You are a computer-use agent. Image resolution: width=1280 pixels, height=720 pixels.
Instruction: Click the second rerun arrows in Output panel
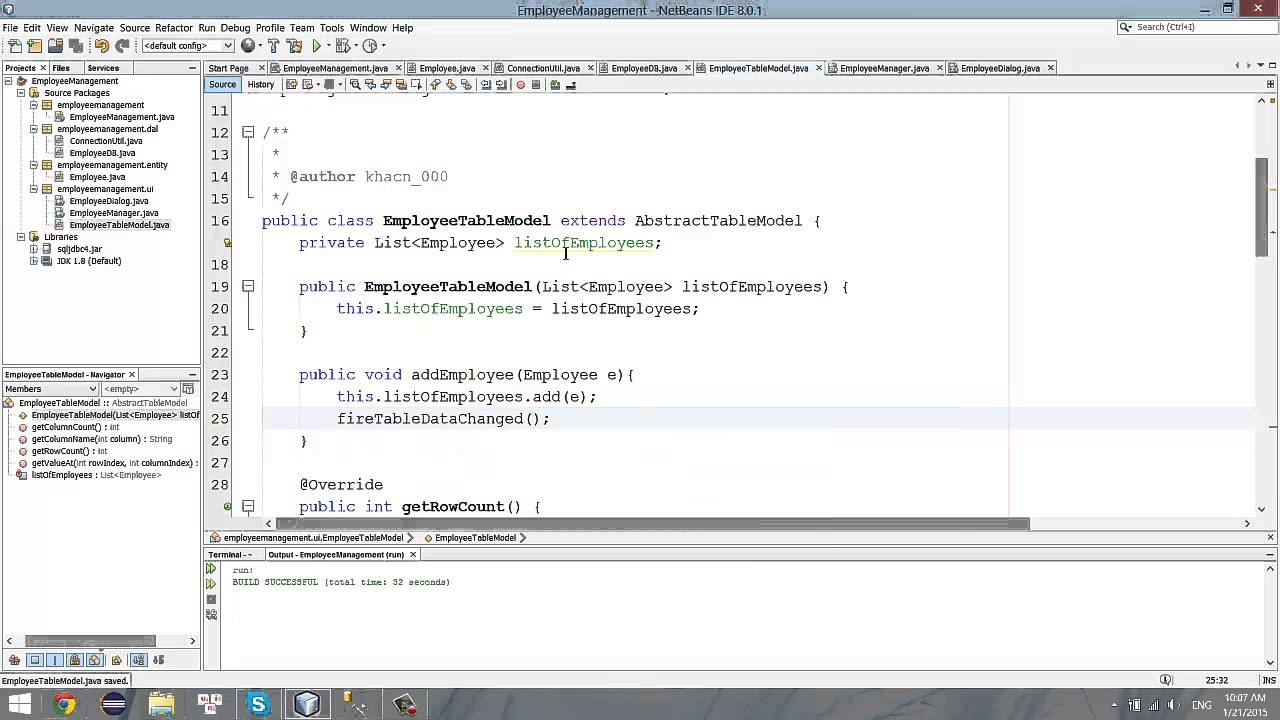211,584
